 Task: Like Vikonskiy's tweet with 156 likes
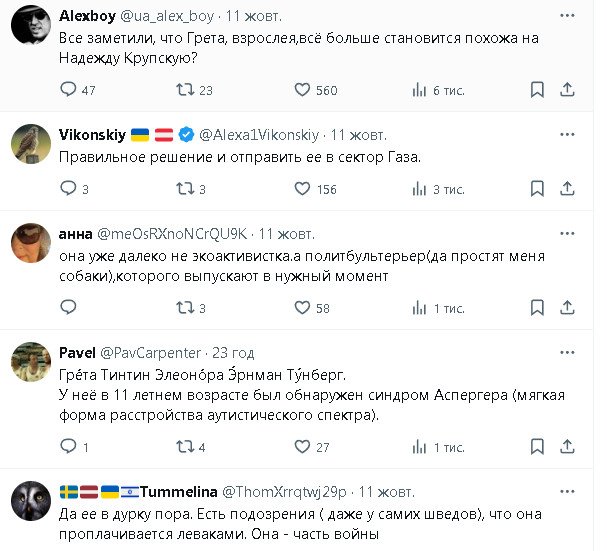point(303,189)
